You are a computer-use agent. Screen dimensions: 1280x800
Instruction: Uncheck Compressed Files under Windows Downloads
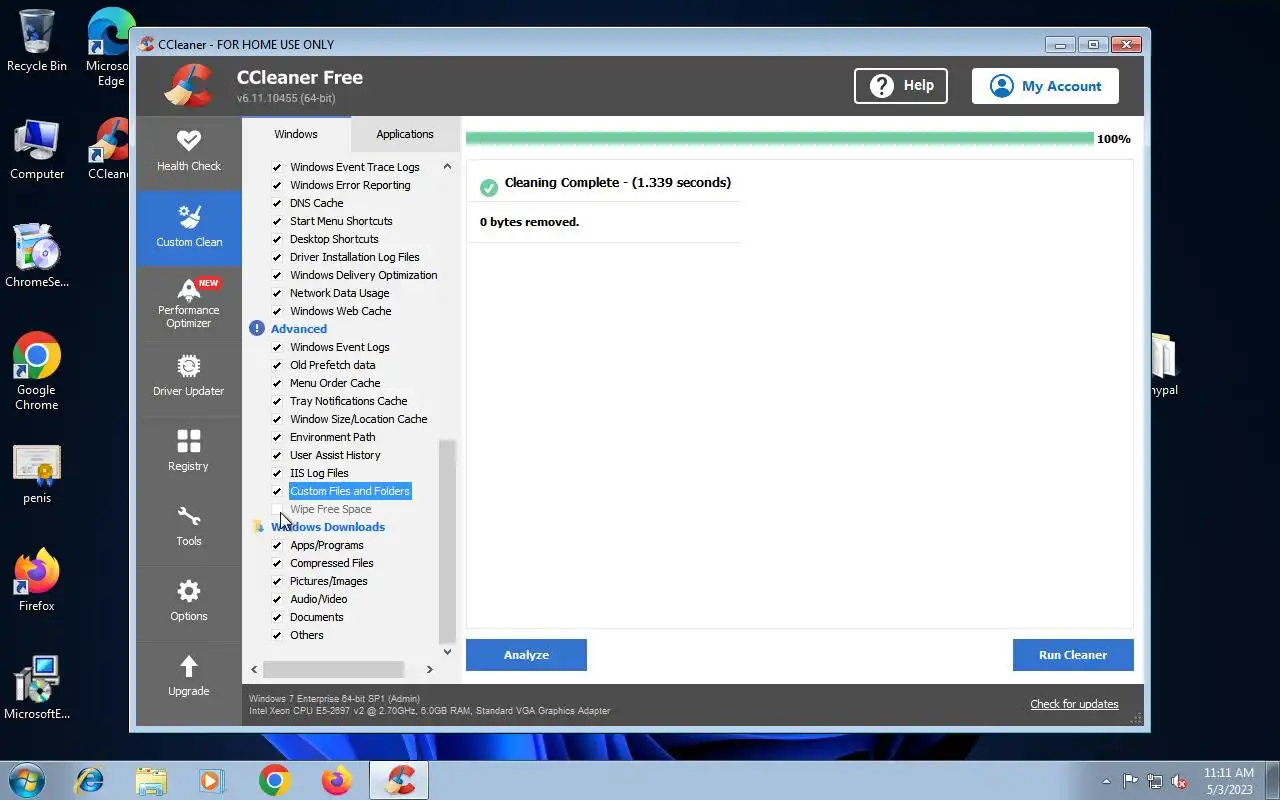tap(277, 563)
